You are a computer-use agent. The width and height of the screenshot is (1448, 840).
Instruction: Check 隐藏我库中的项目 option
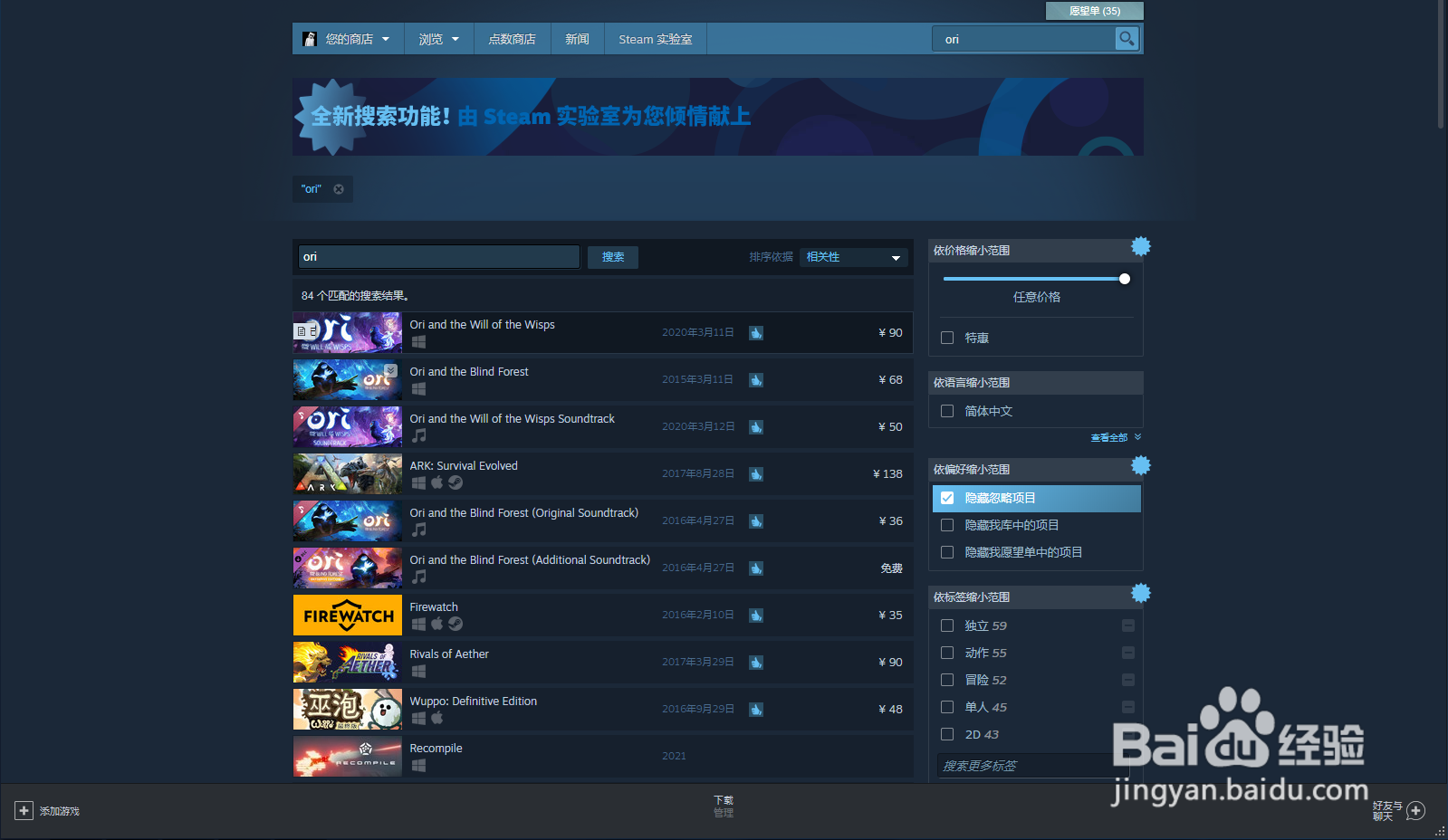(x=947, y=525)
